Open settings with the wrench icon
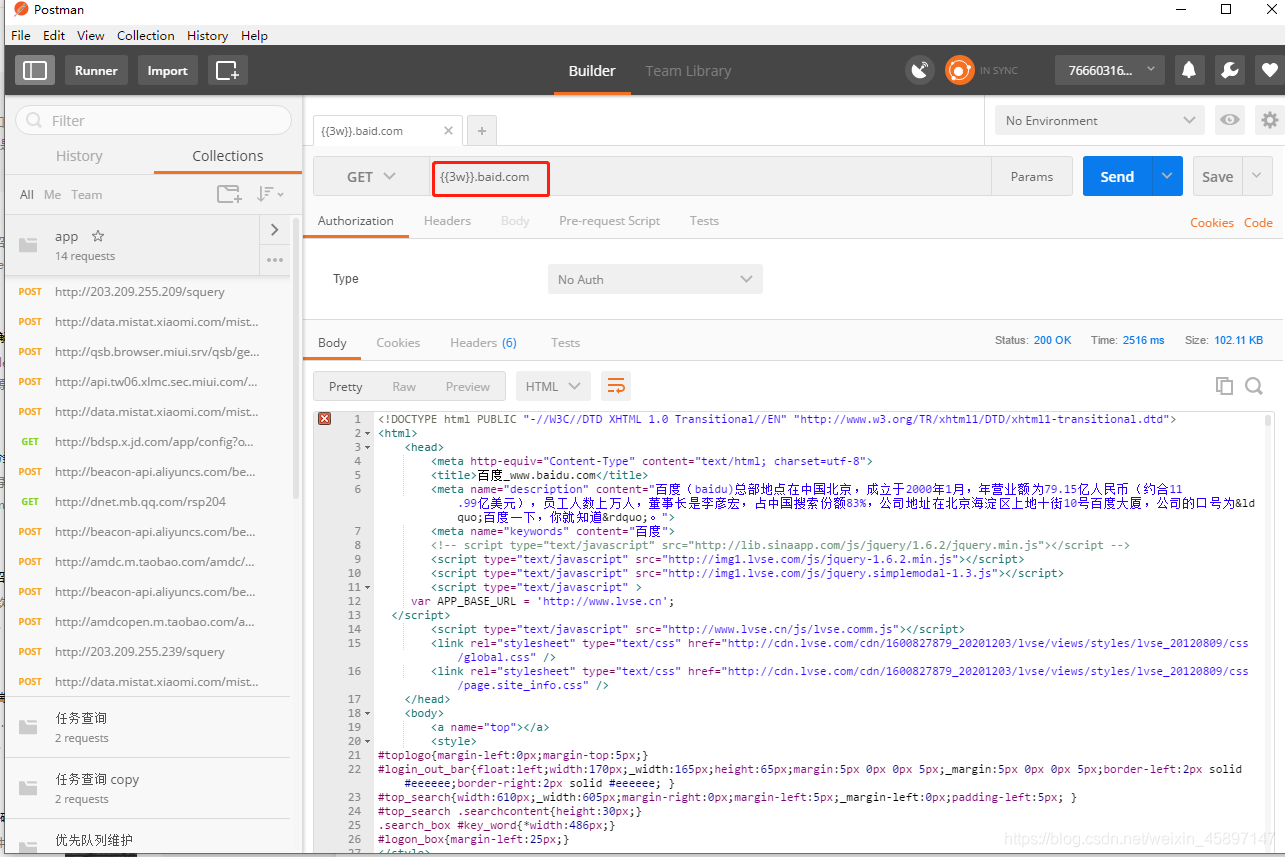Viewport: 1285px width, 857px height. (1229, 70)
